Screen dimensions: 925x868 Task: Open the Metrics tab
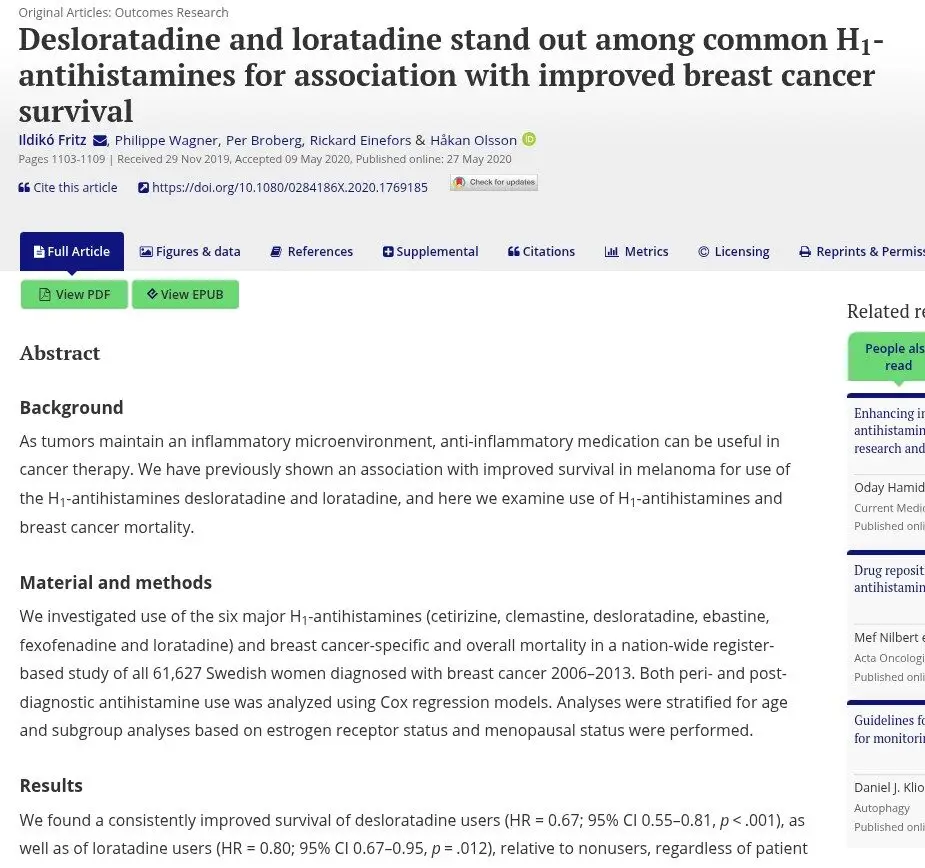[637, 251]
